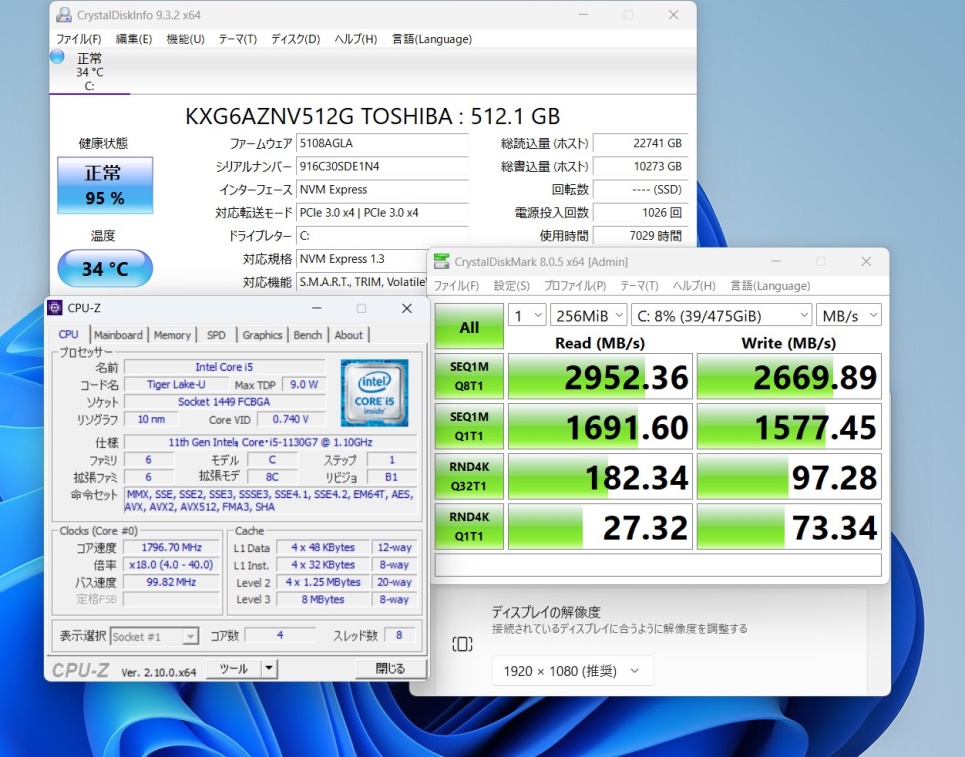Switch to the Graphics tab in CPU-Z
965x757 pixels.
tap(262, 335)
